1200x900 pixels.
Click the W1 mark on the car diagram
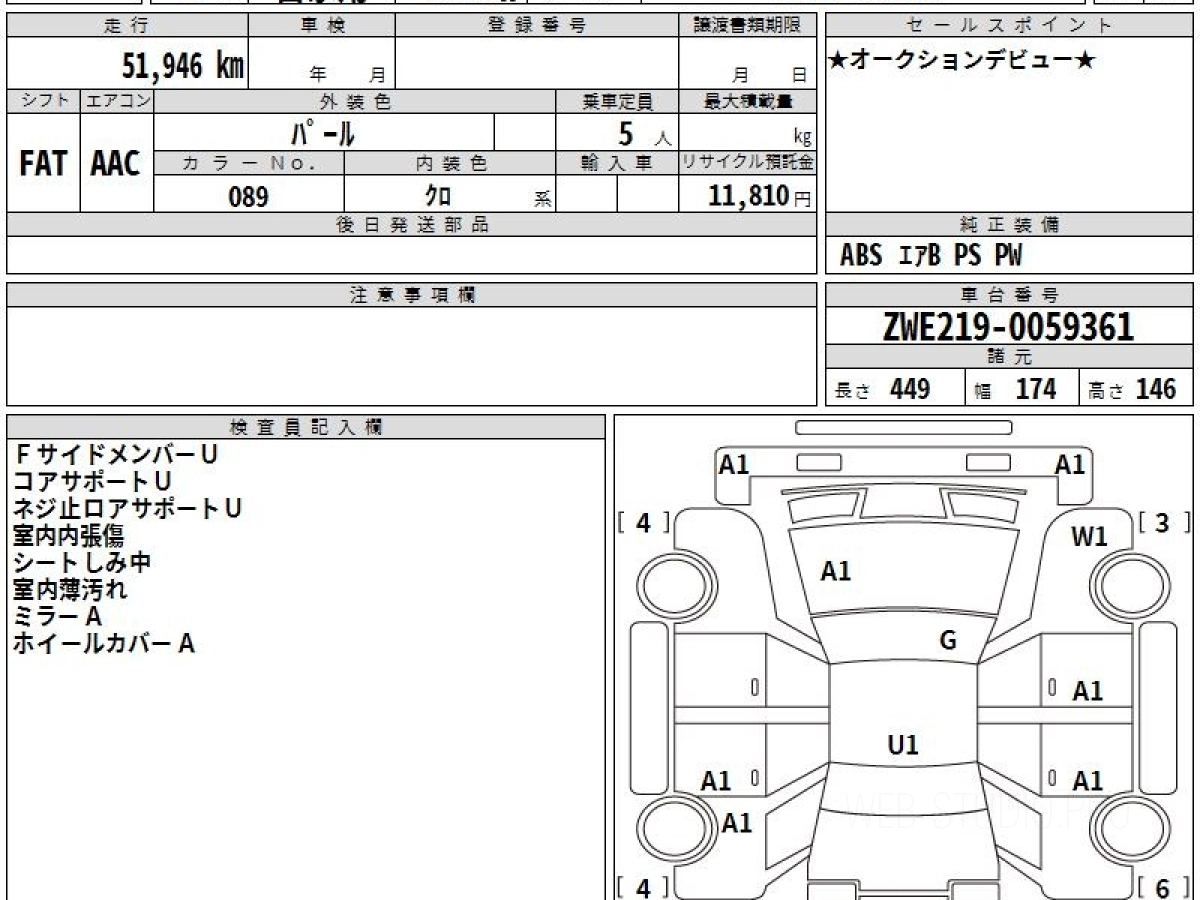coord(1089,537)
